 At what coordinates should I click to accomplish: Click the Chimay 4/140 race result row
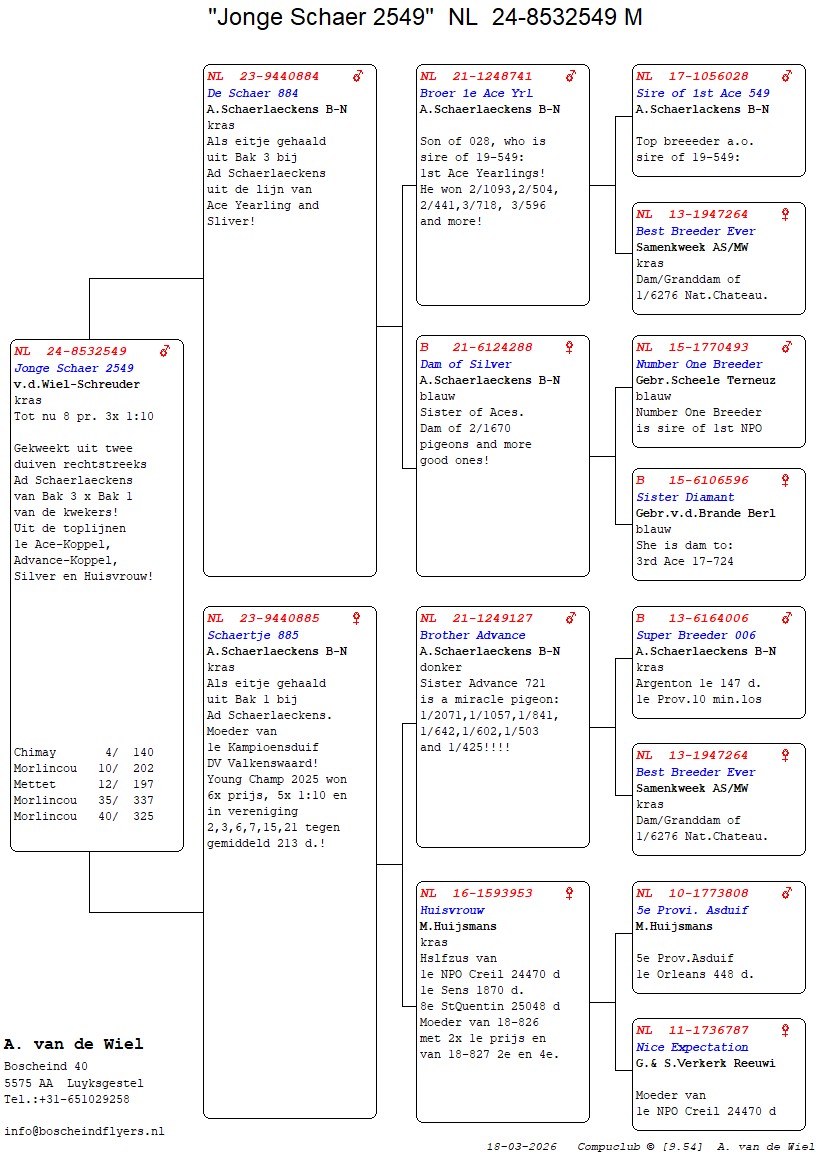click(x=84, y=752)
